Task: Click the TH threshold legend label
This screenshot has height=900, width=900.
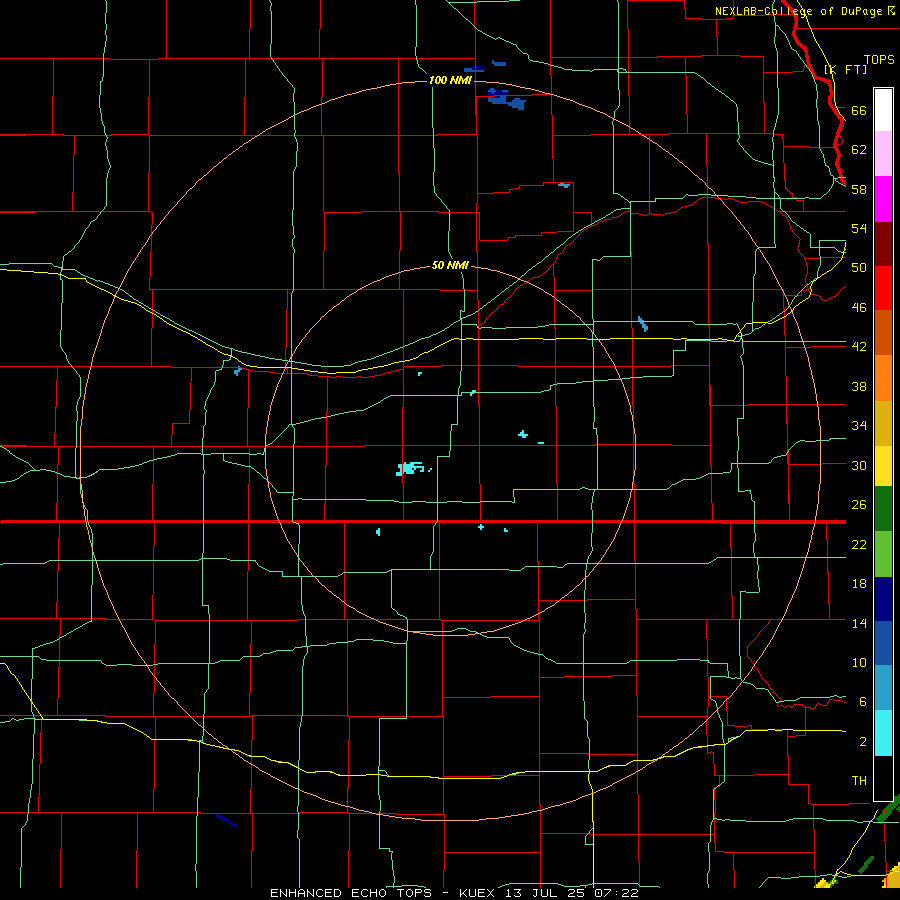Action: 859,780
